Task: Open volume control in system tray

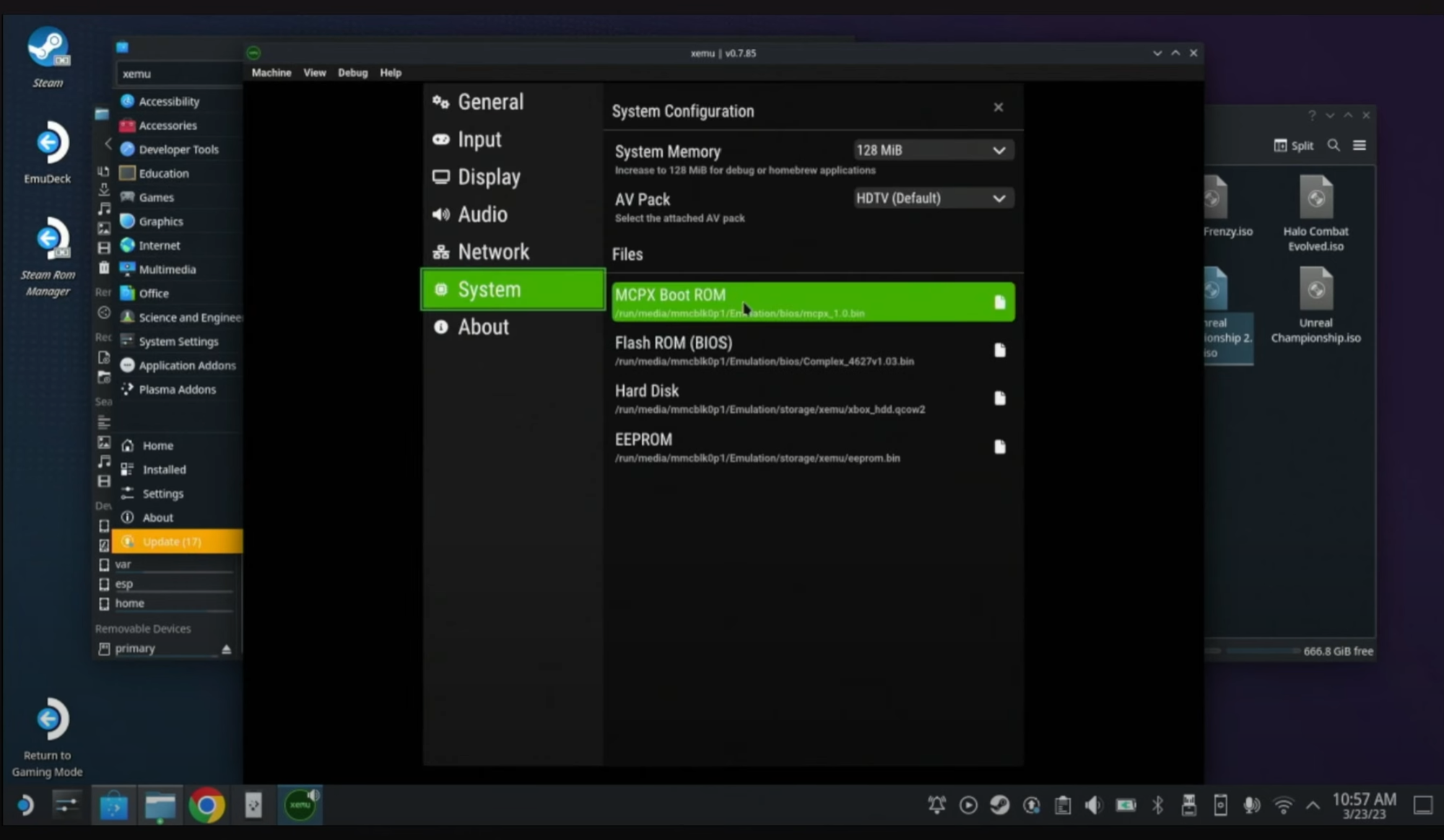Action: pos(1094,805)
